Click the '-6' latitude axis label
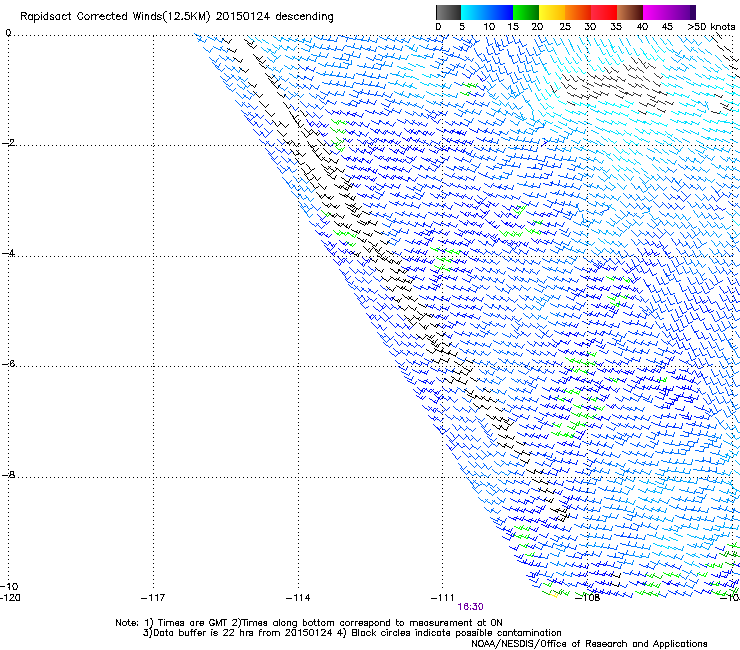The width and height of the screenshot is (740, 650). click(x=8, y=363)
